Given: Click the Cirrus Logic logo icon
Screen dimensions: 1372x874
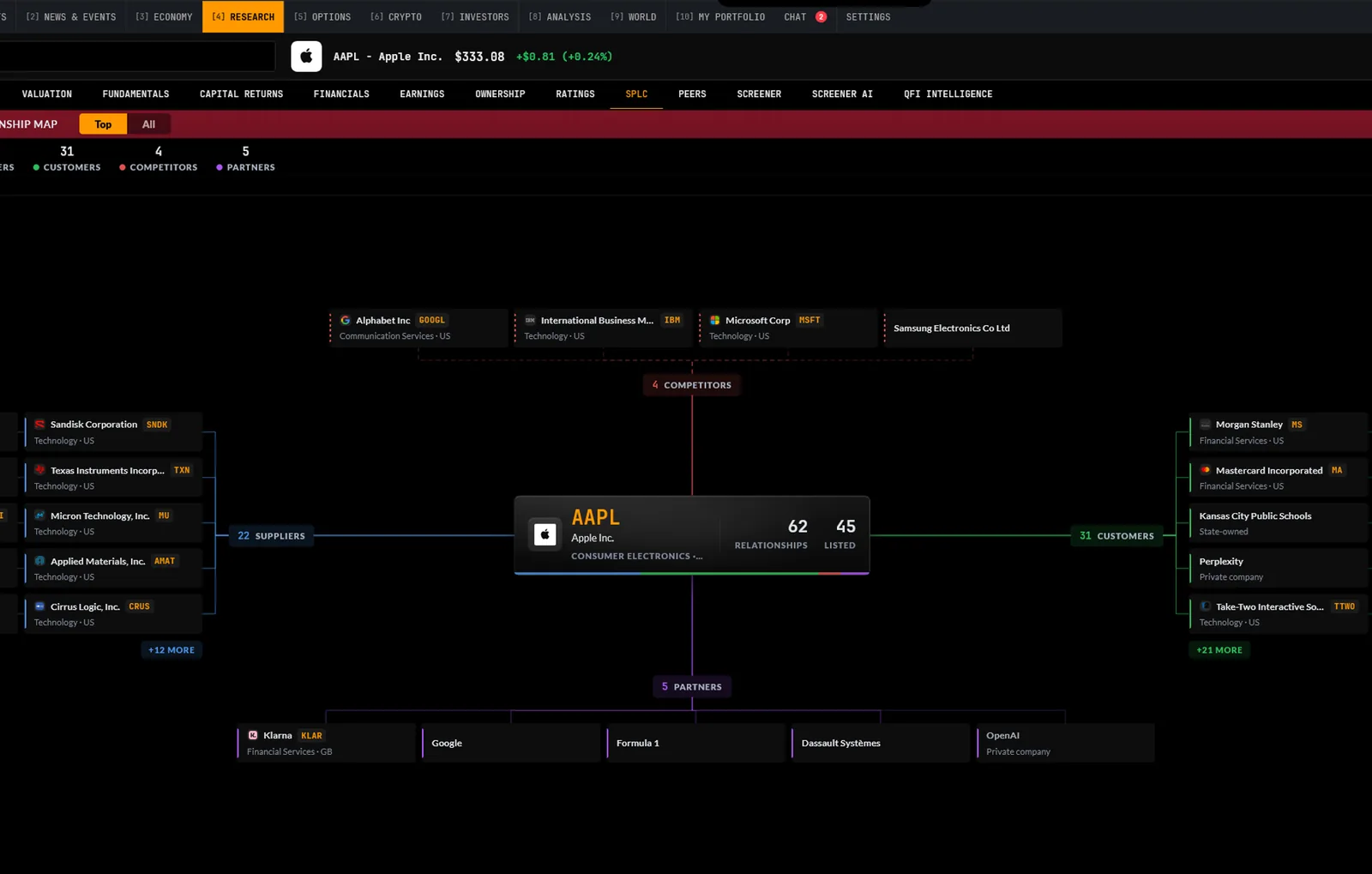Looking at the screenshot, I should click(39, 606).
